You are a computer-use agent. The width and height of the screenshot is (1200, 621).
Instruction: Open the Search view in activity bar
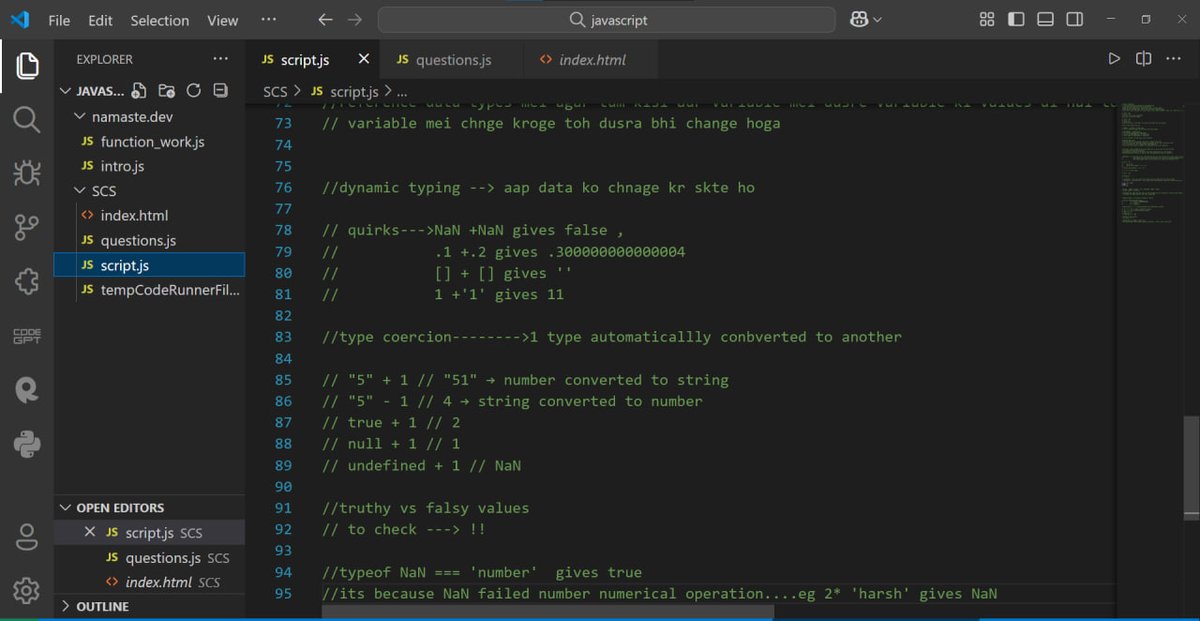click(27, 120)
